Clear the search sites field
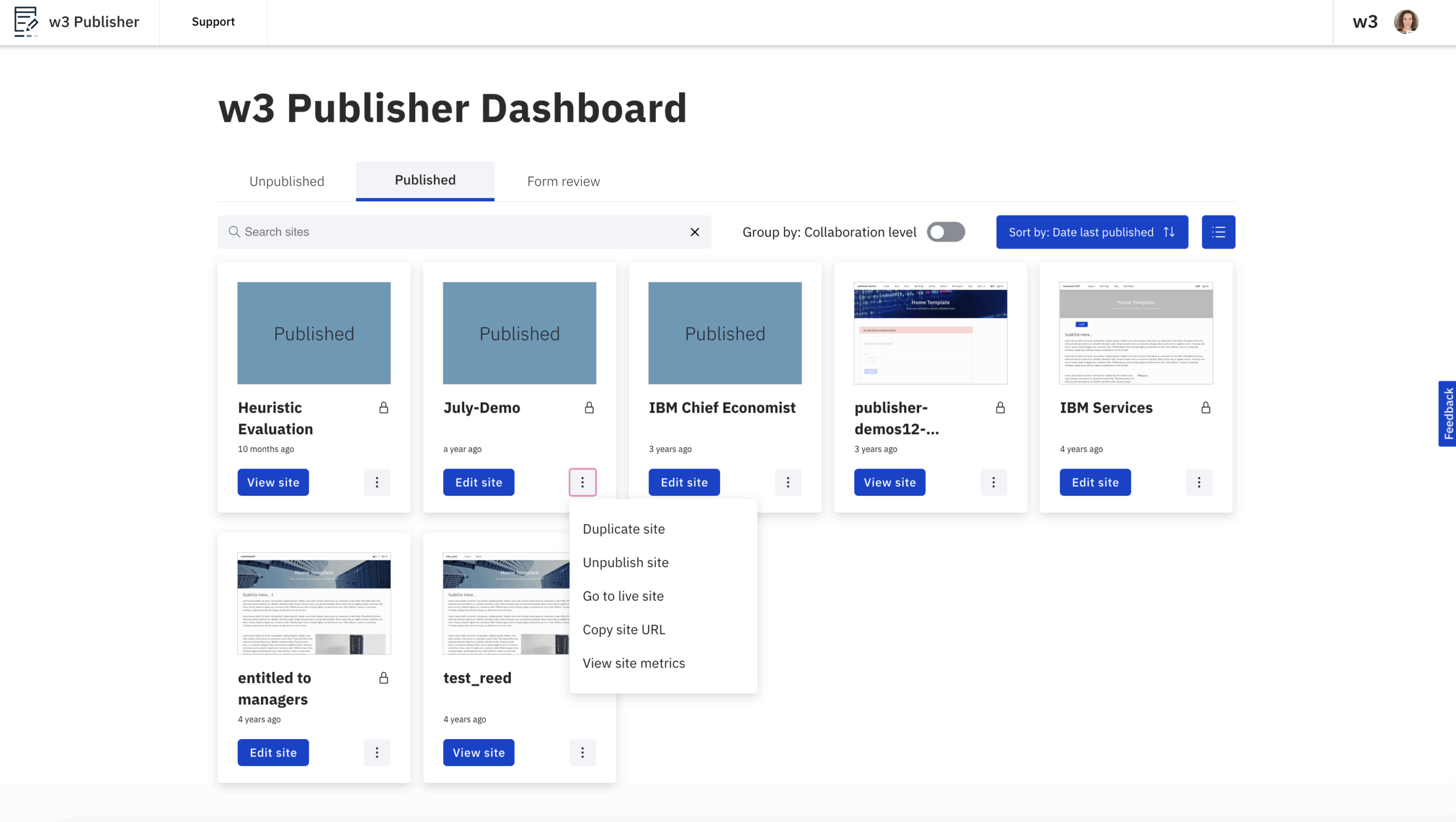The width and height of the screenshot is (1456, 822). point(694,232)
